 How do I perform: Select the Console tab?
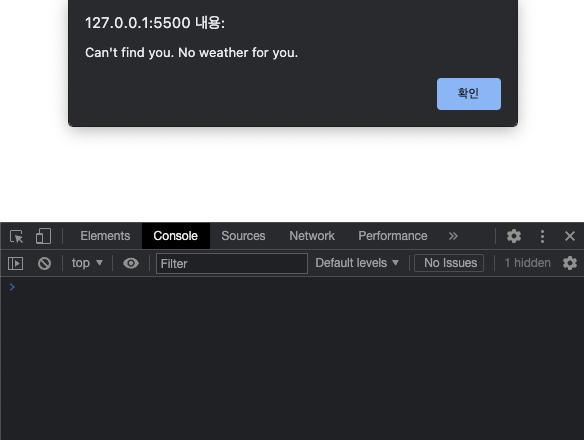175,236
